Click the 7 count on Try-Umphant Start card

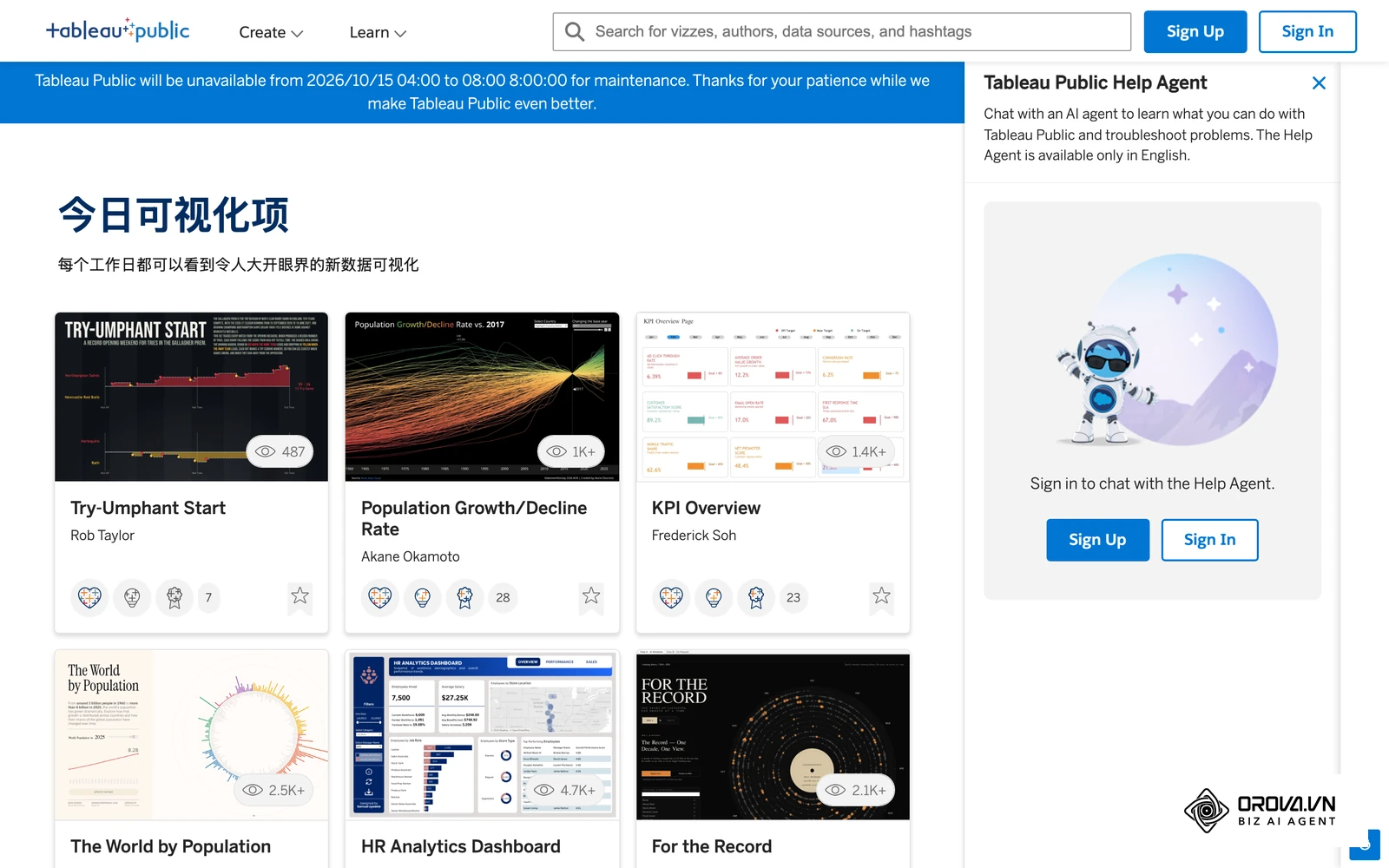[x=208, y=597]
